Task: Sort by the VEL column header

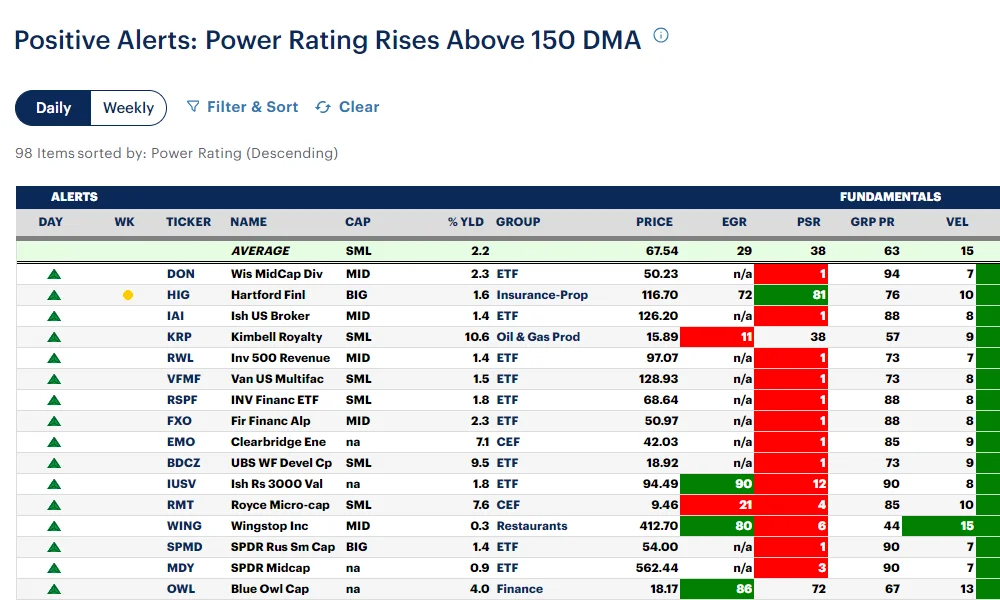Action: pos(957,222)
